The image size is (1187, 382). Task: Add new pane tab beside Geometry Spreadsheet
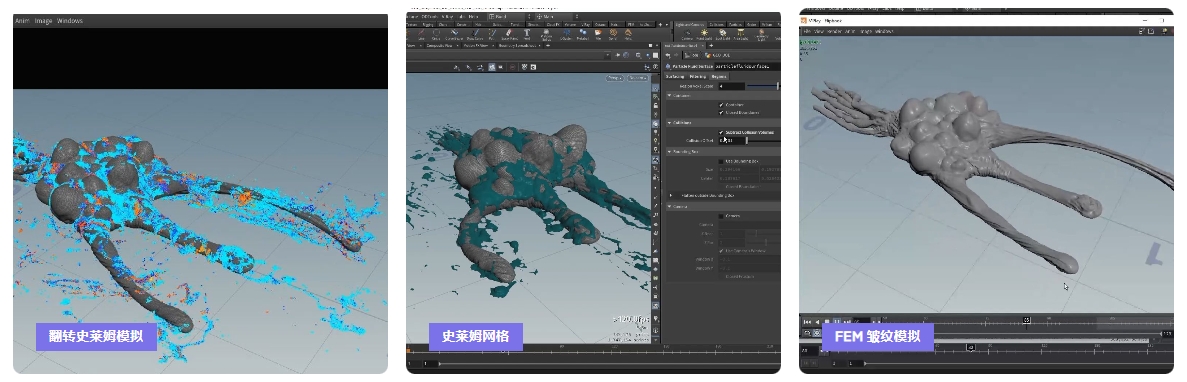pyautogui.click(x=548, y=45)
